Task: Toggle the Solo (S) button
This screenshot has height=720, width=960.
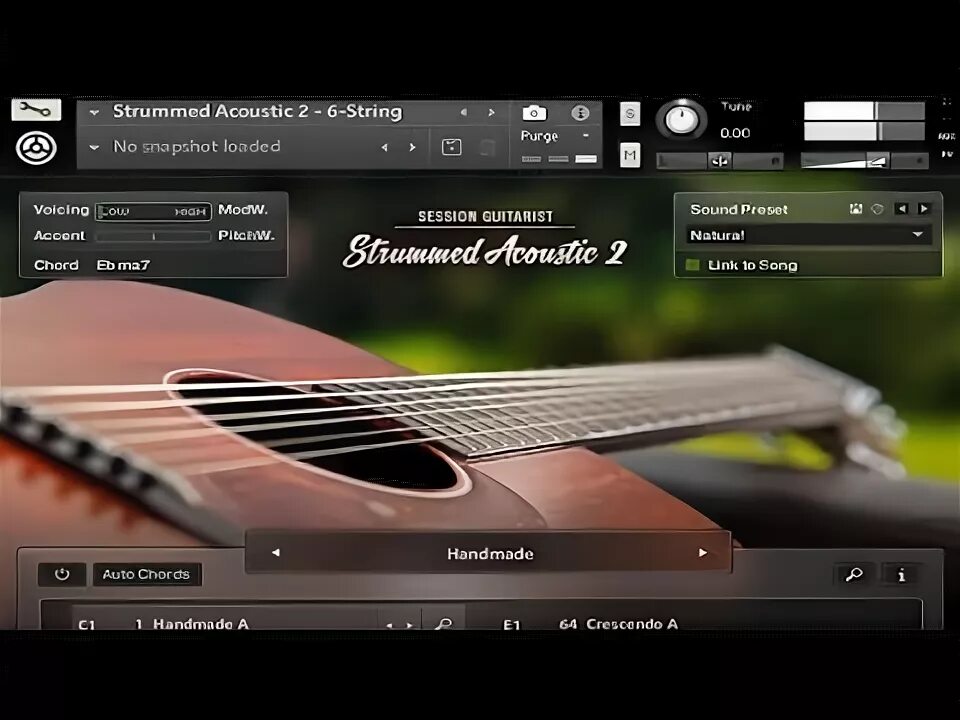Action: click(630, 114)
